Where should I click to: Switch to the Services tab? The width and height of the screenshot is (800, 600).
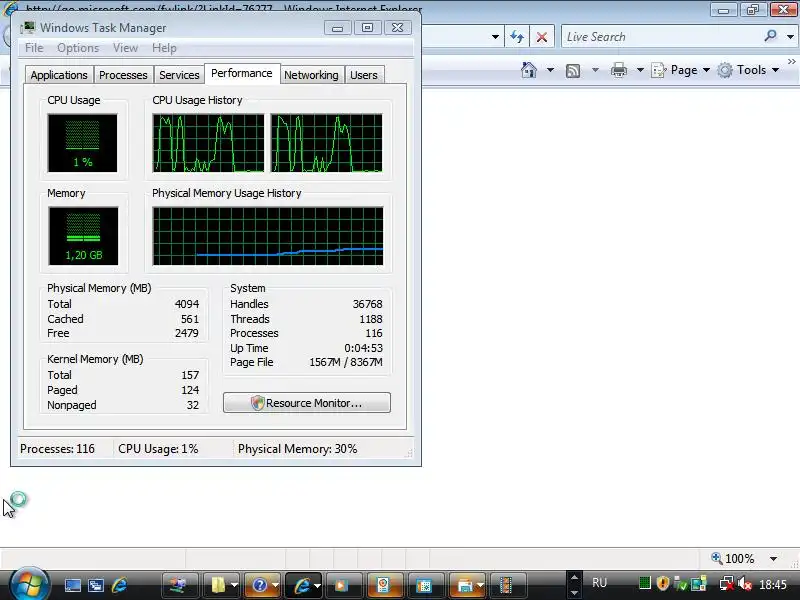(x=179, y=75)
